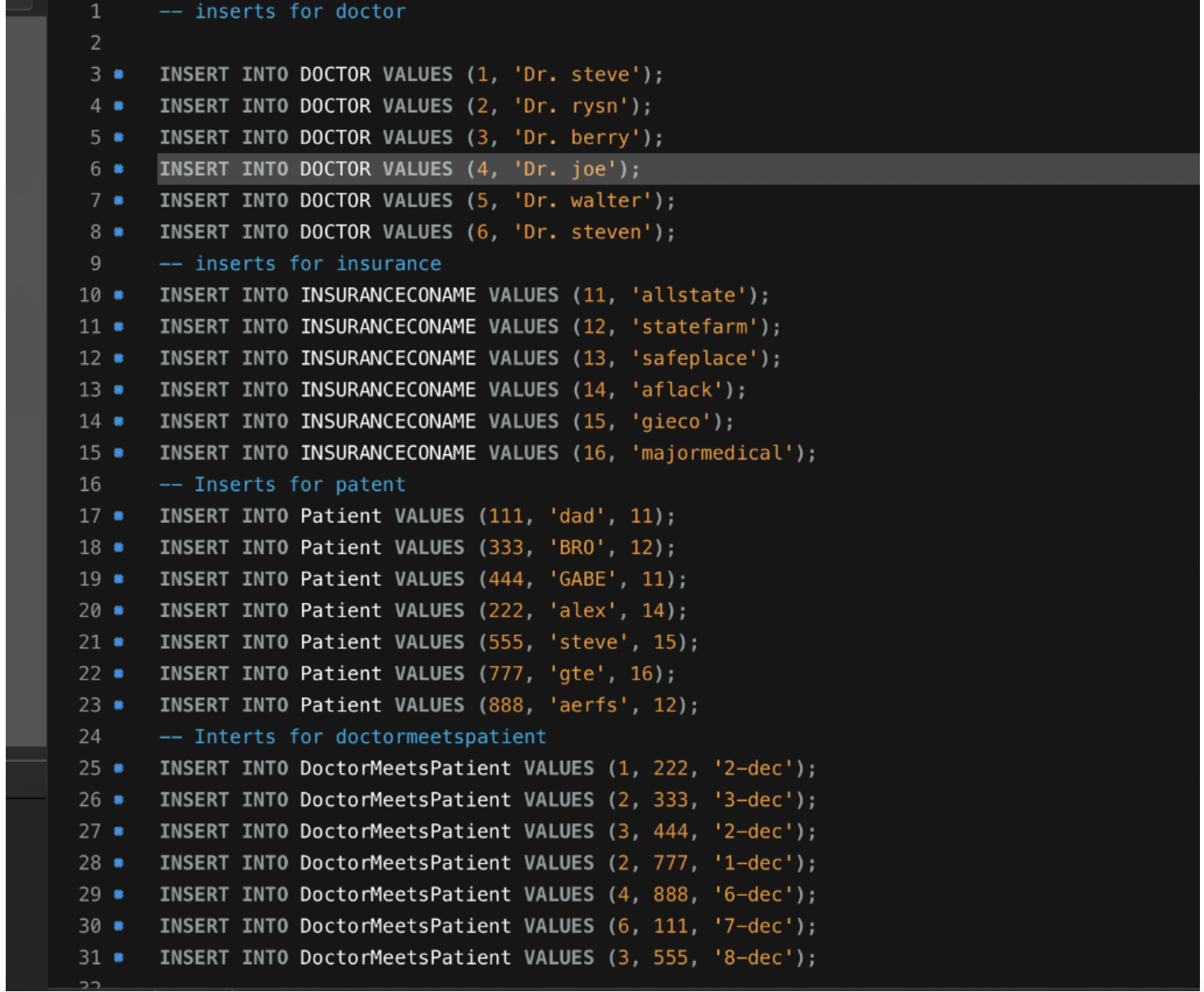Click the statement marker dot on line 10
This screenshot has height=992, width=1204.
pos(119,295)
